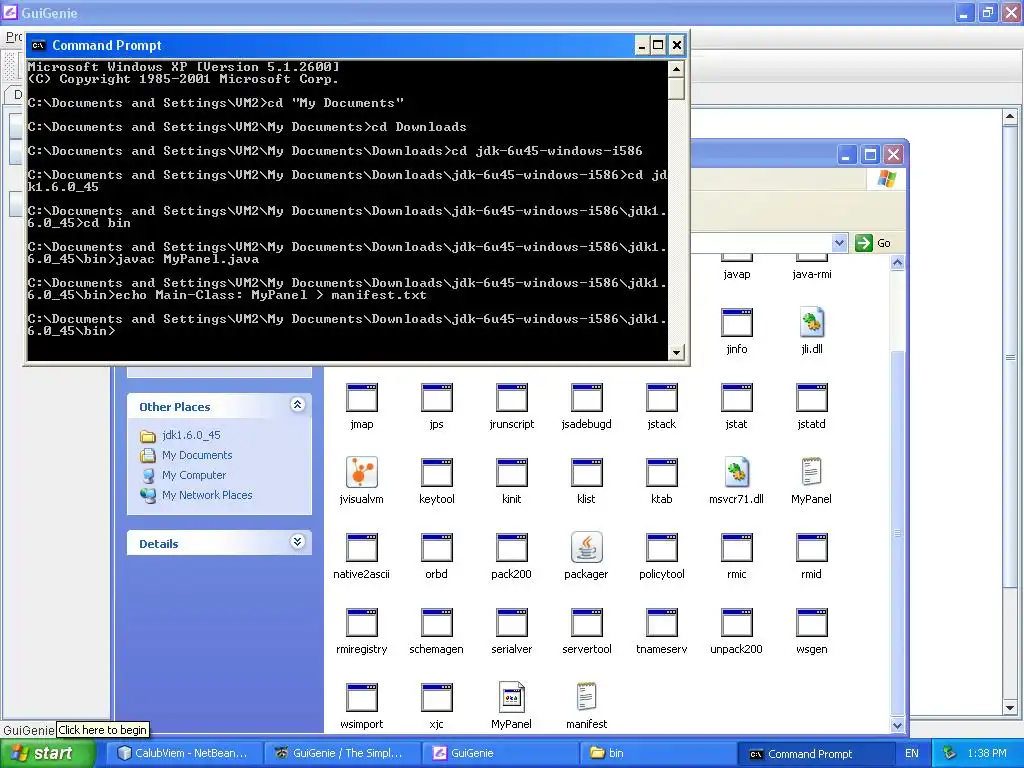Select the keytool file icon

coord(436,473)
